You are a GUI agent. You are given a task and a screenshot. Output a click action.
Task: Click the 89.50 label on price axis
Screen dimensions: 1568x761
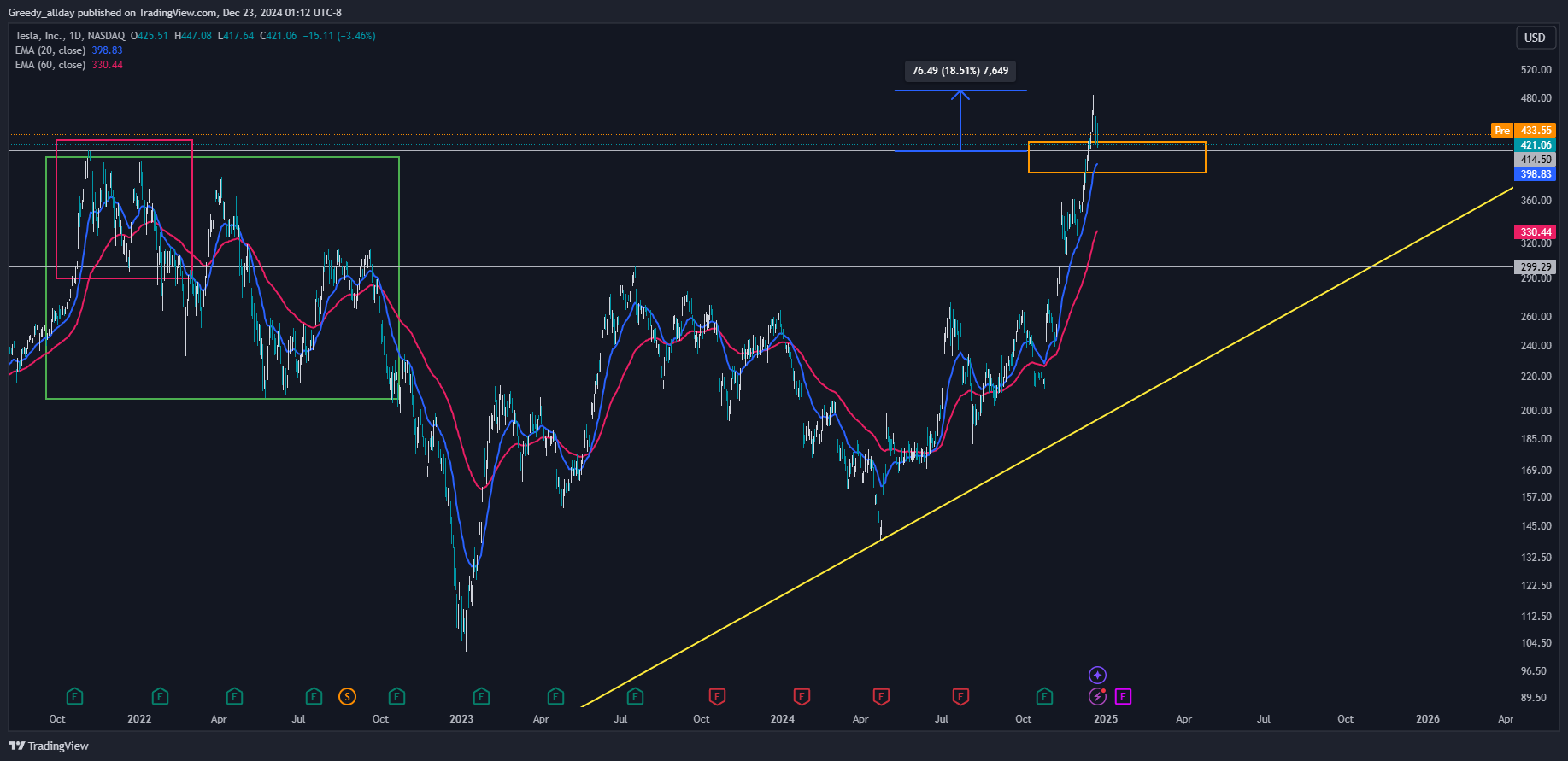(1534, 698)
